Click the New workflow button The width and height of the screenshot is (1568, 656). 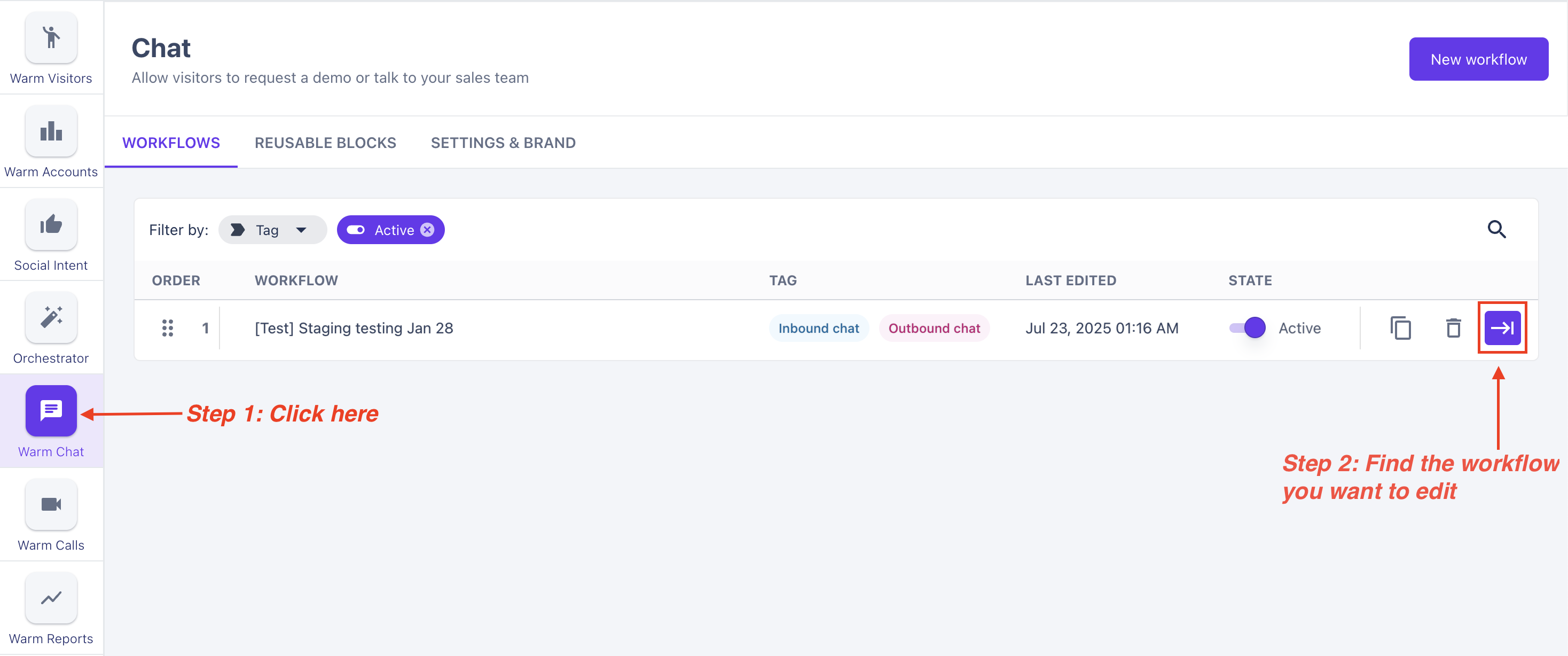pos(1478,59)
